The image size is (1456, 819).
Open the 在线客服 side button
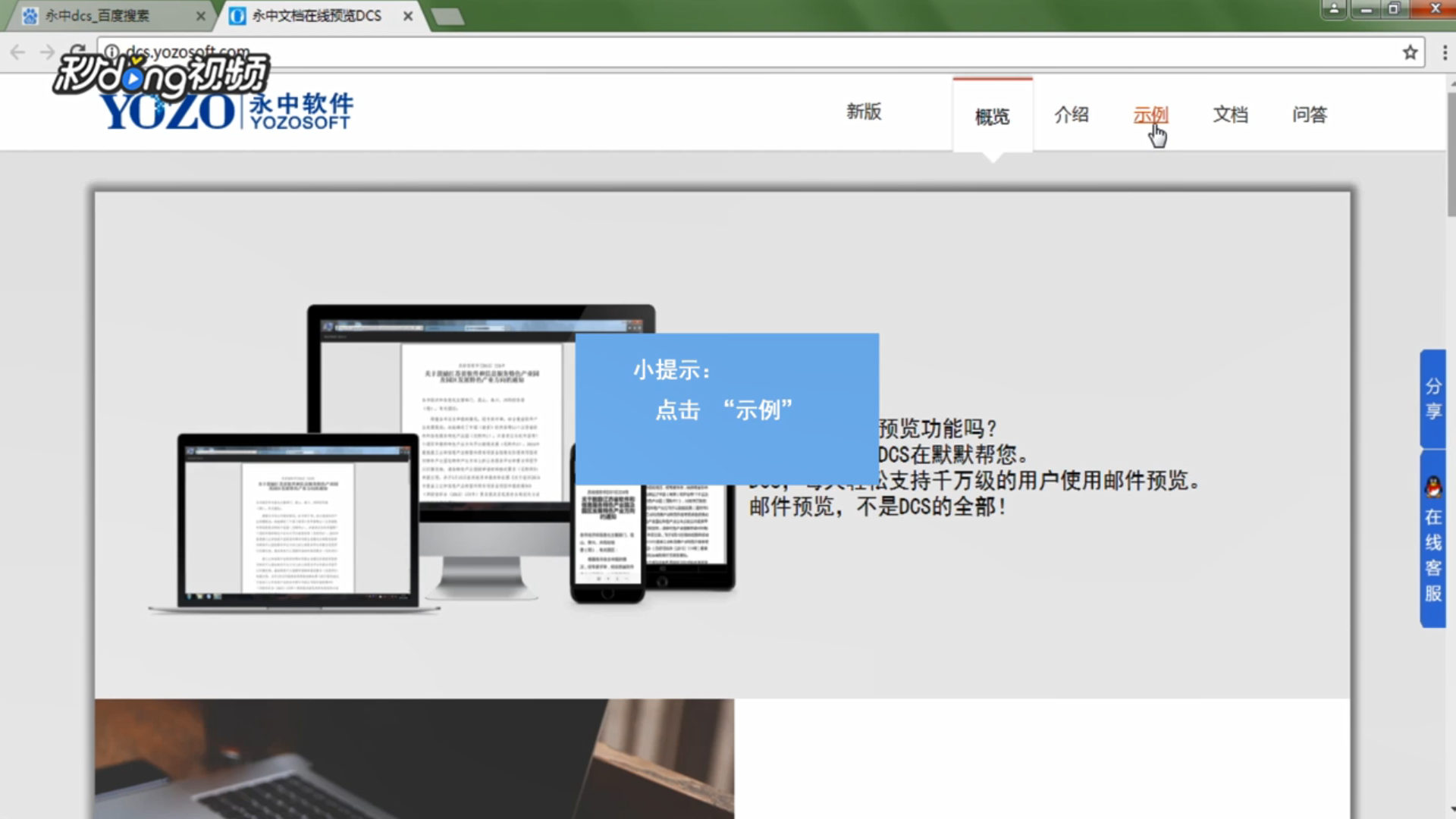point(1433,539)
